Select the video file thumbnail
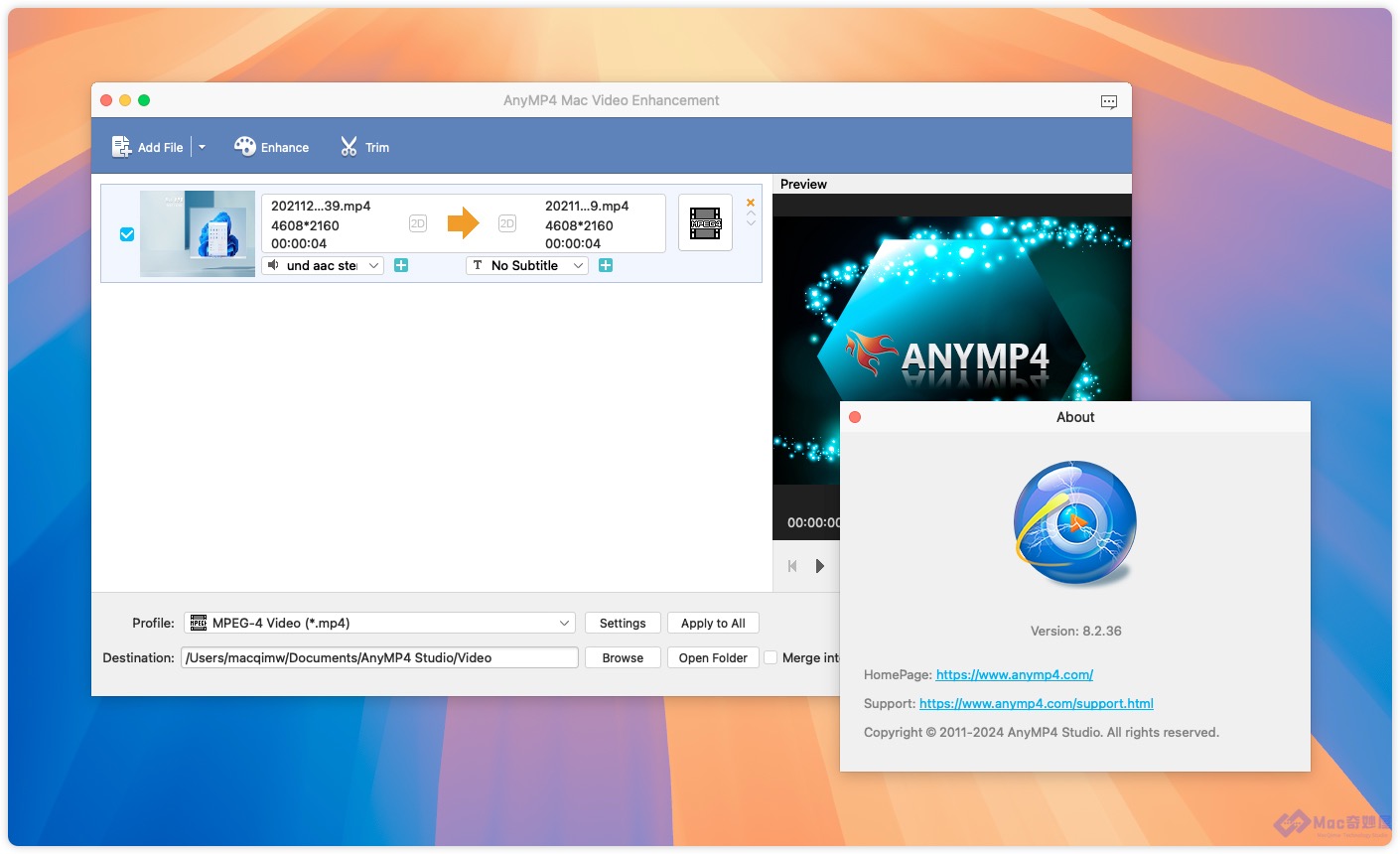The image size is (1400, 854). coord(198,233)
